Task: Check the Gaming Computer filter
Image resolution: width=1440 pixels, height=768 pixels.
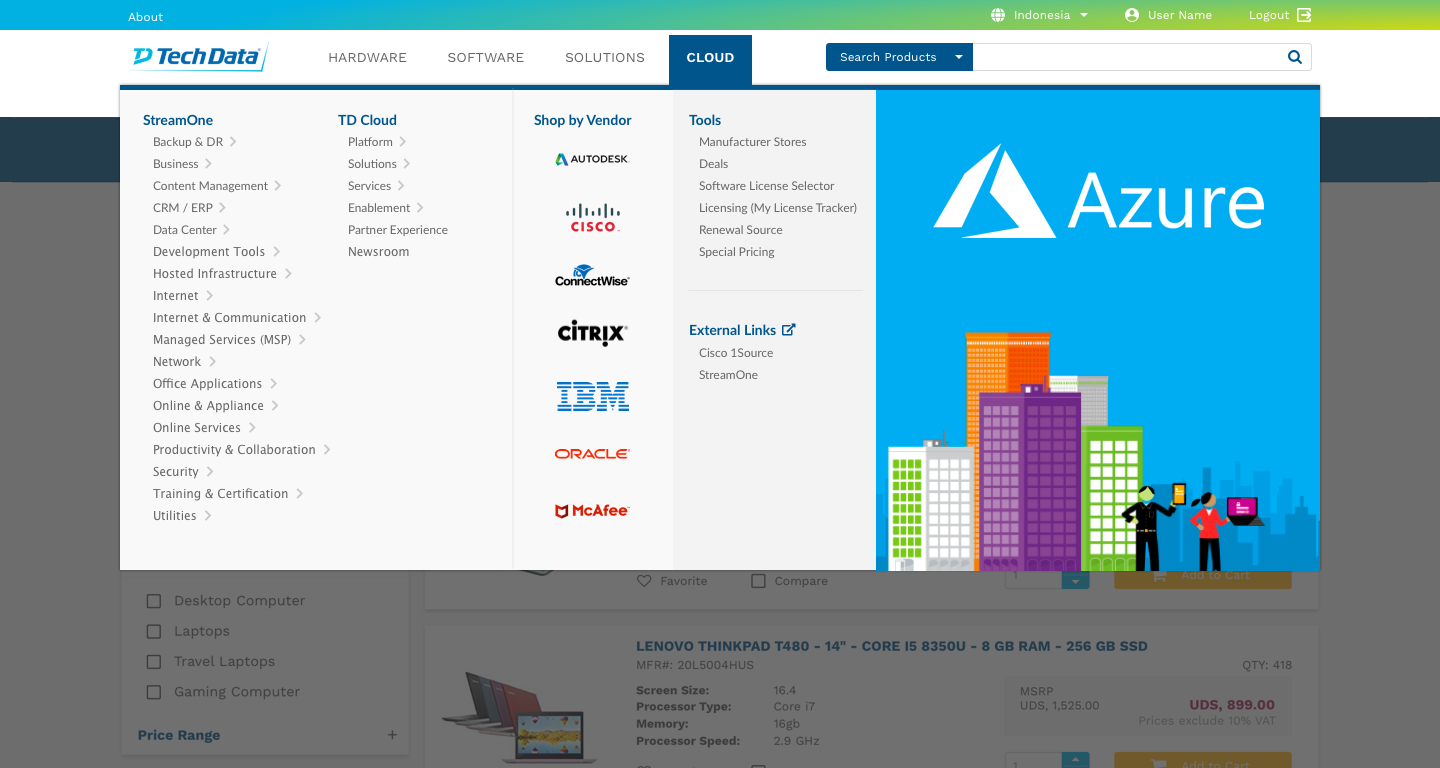Action: (x=154, y=691)
